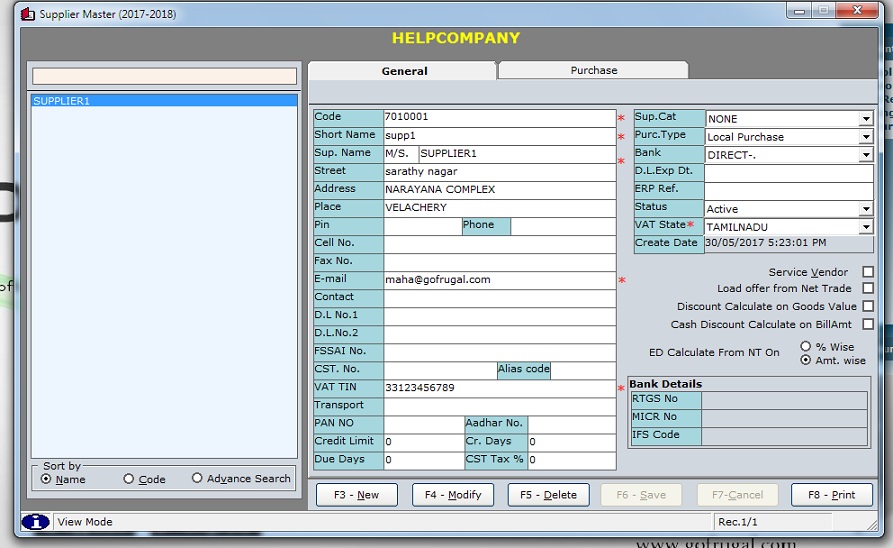Choose Sort by Code radio button
The height and width of the screenshot is (548, 893).
tap(128, 479)
